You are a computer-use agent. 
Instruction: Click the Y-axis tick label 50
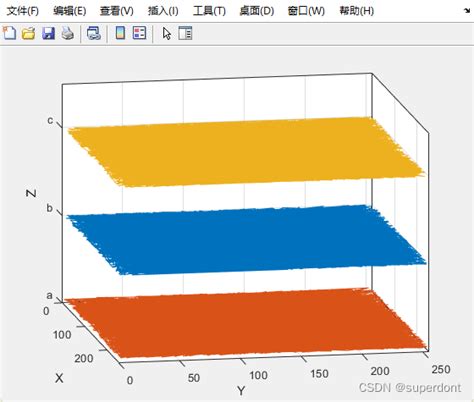[194, 378]
